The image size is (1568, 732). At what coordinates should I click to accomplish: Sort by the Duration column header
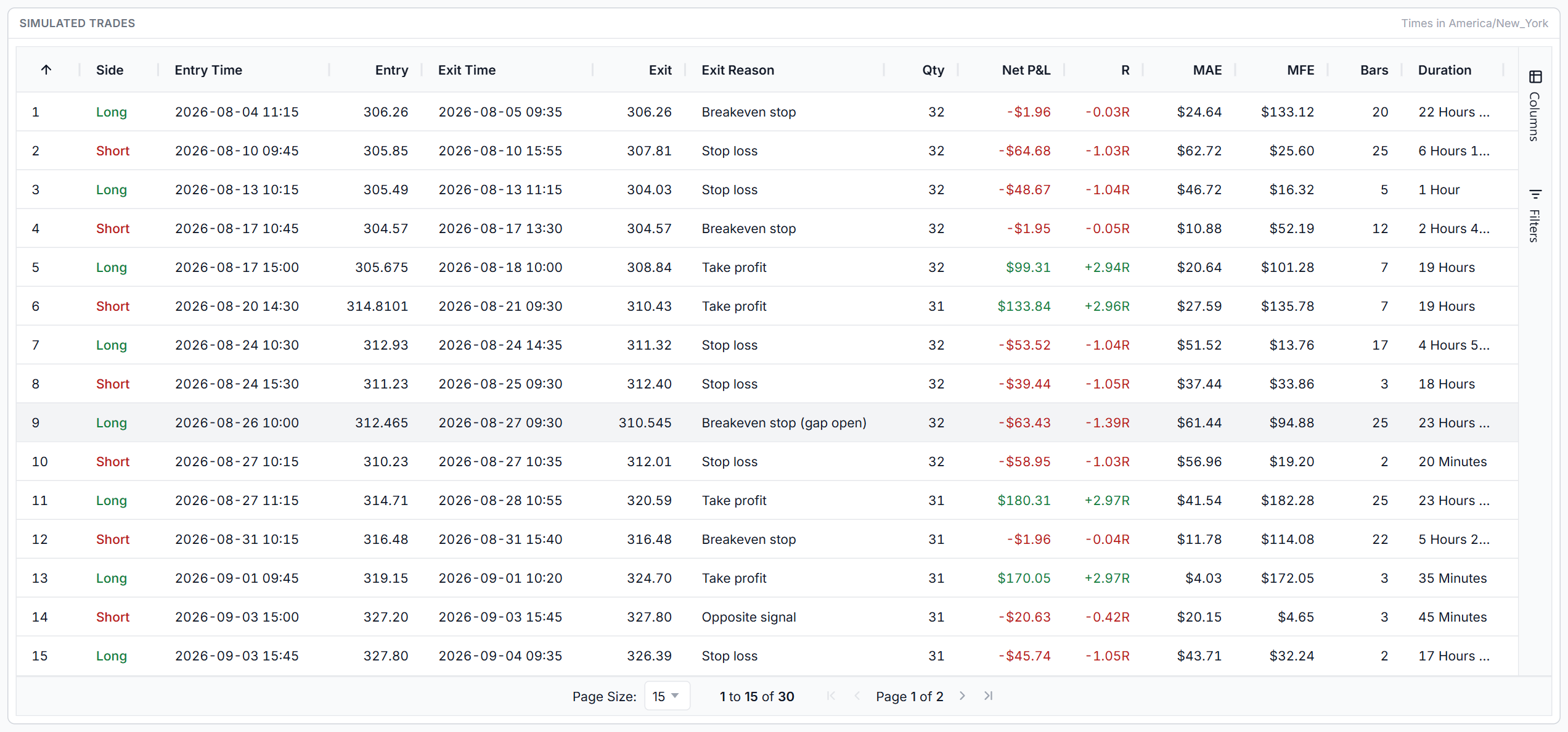pyautogui.click(x=1445, y=70)
